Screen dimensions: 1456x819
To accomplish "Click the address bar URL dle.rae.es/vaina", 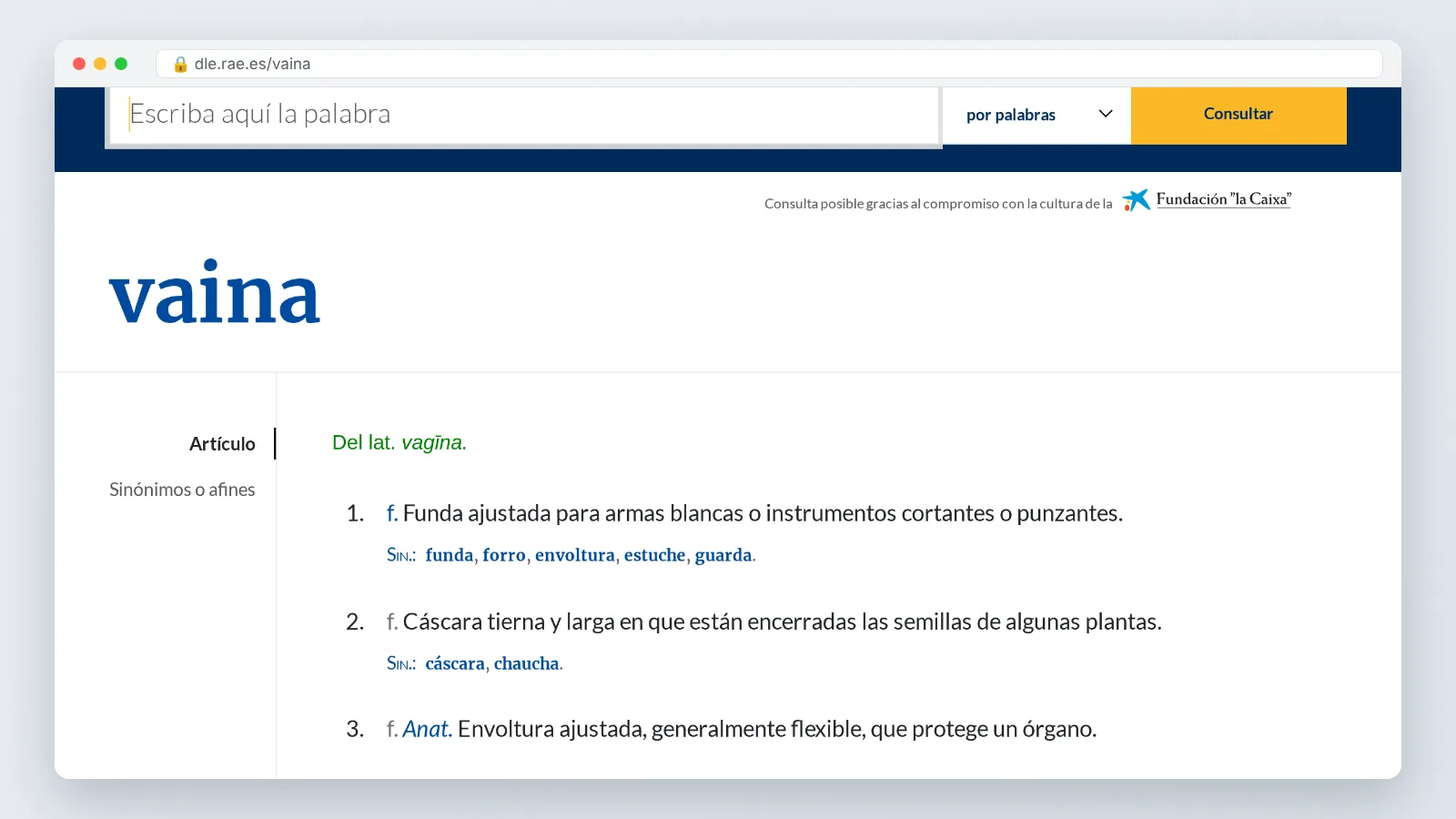I will point(252,64).
